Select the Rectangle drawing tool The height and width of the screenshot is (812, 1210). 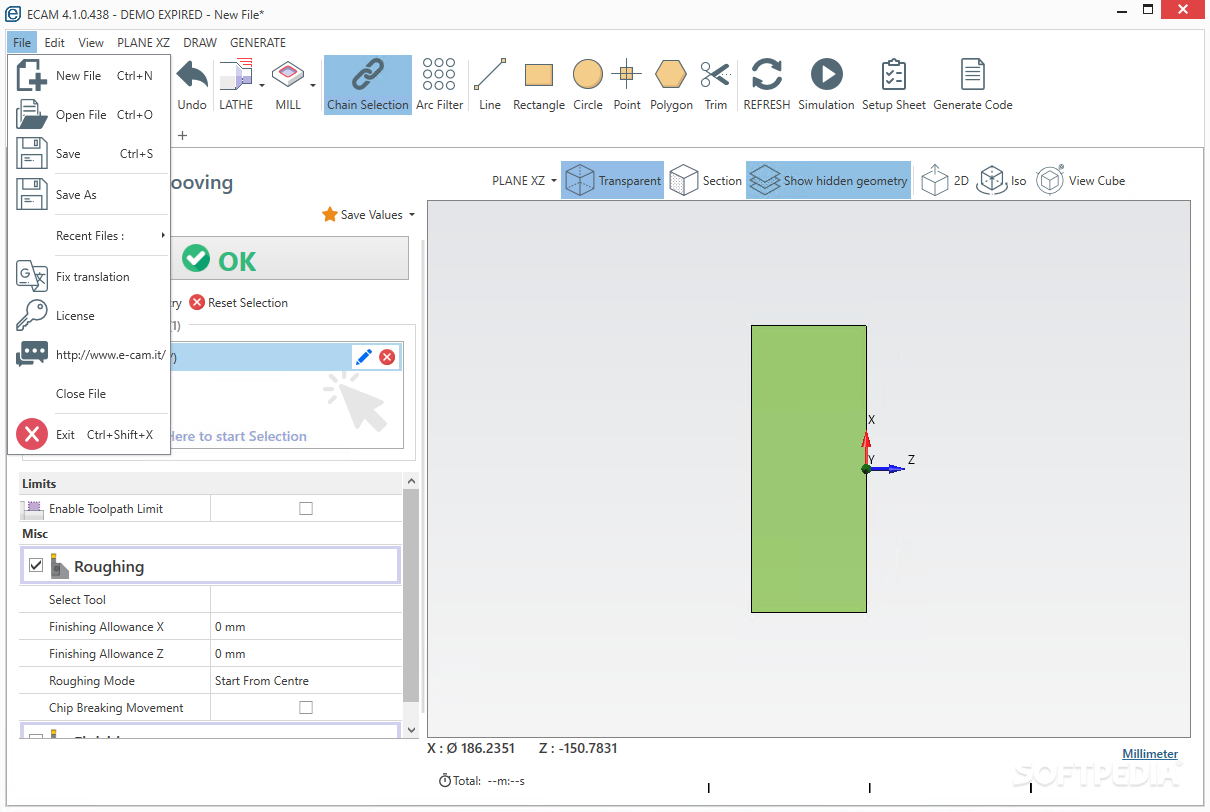click(x=539, y=85)
